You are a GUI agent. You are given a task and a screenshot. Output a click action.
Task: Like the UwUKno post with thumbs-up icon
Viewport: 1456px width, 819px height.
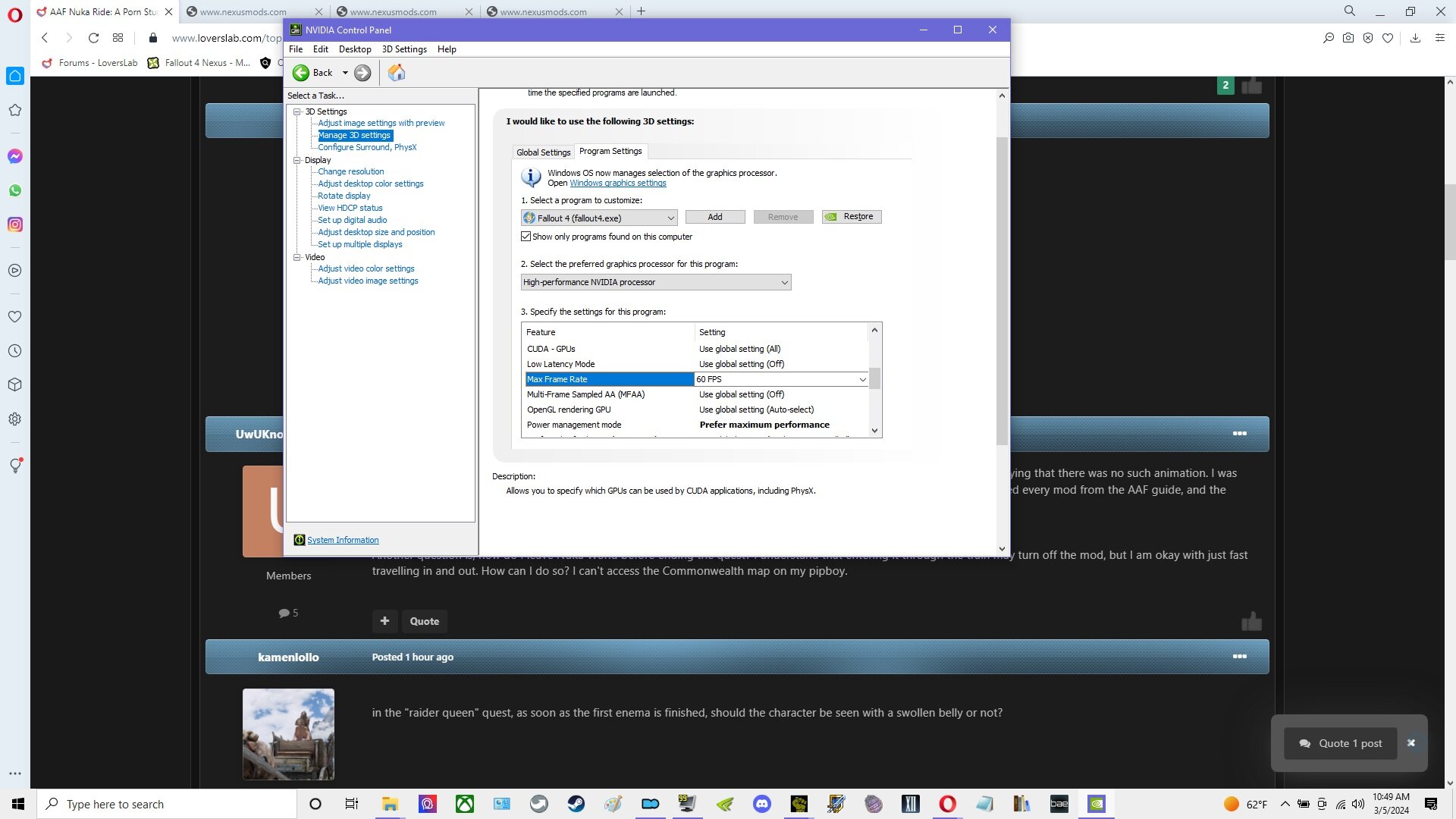coord(1251,622)
